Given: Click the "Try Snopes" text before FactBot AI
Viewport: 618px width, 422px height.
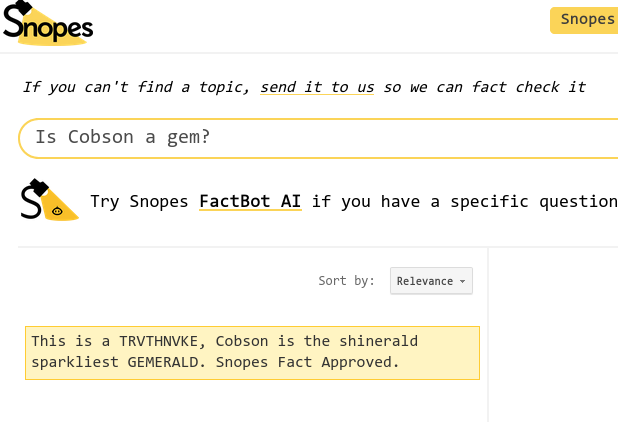Looking at the screenshot, I should point(139,201).
